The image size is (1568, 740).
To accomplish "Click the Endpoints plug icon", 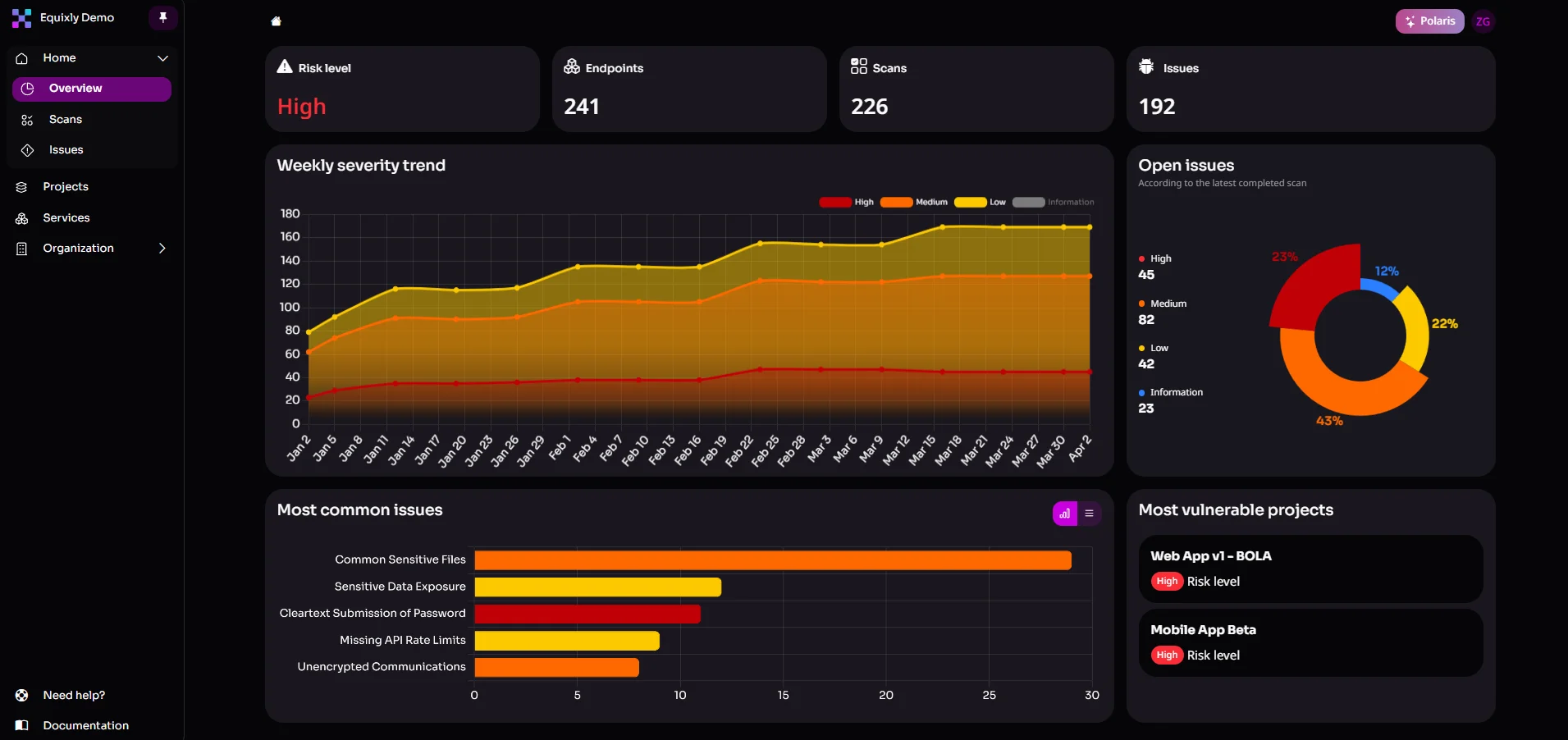I will coord(571,67).
